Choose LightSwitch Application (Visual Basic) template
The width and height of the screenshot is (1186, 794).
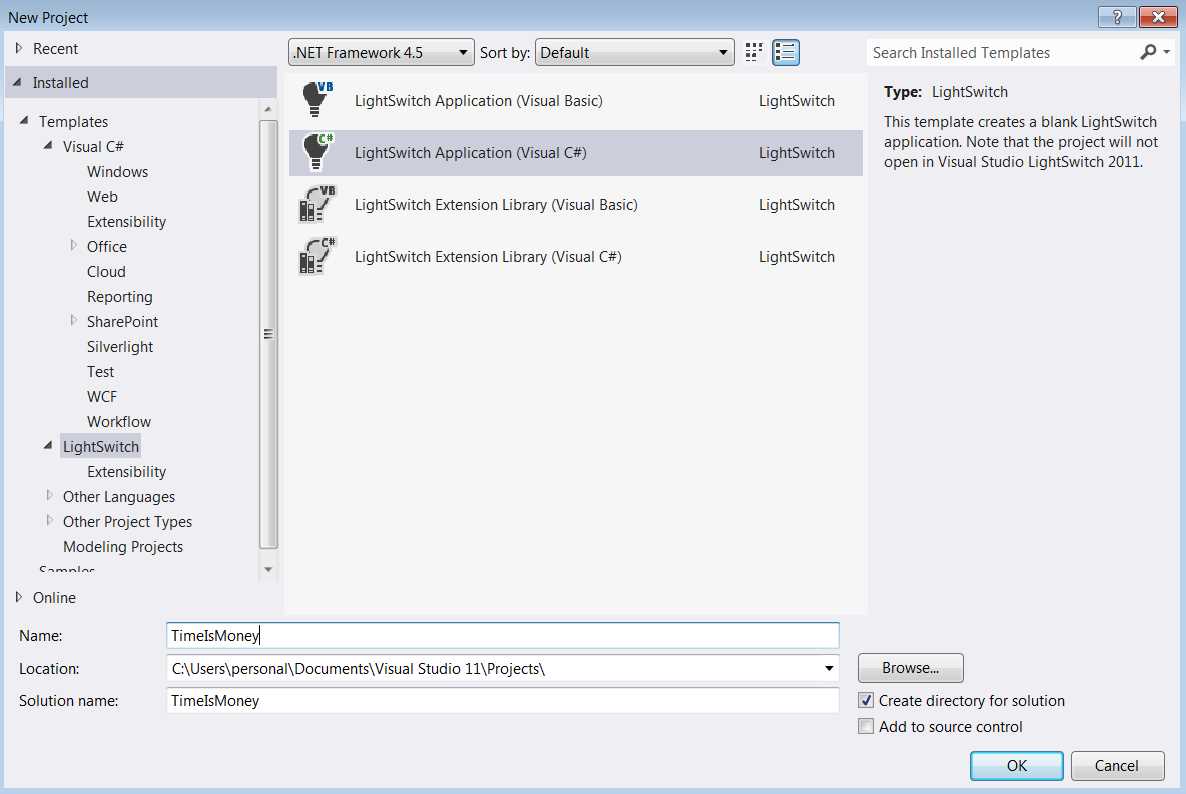coord(576,101)
